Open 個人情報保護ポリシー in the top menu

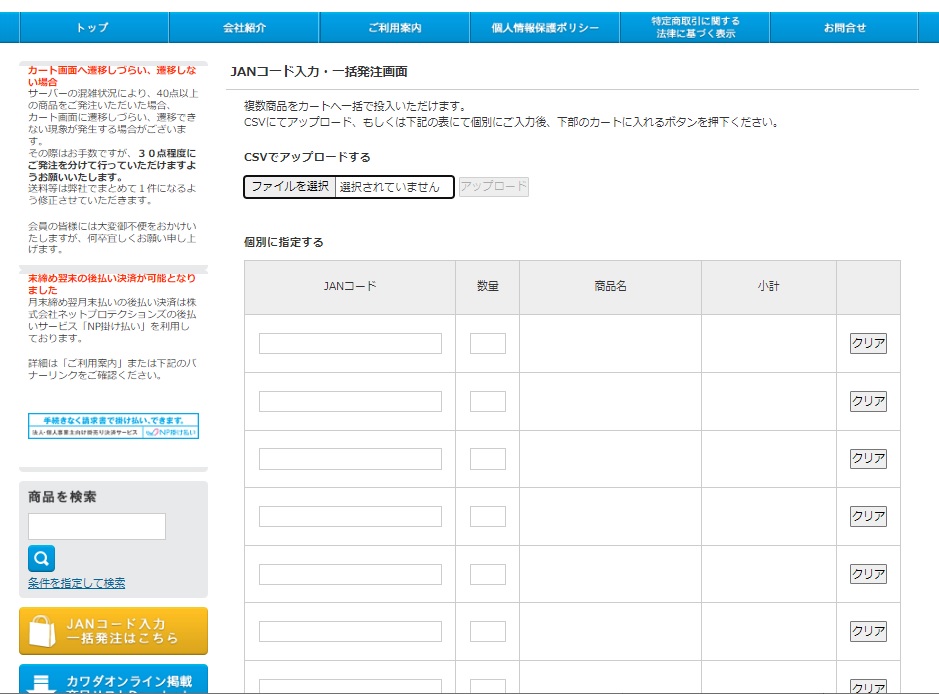pos(545,28)
